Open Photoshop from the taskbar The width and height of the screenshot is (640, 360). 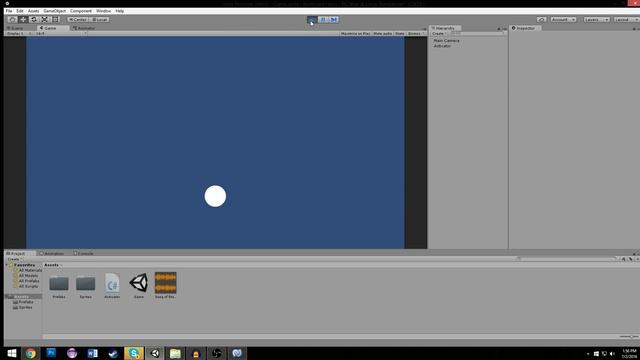[51, 353]
